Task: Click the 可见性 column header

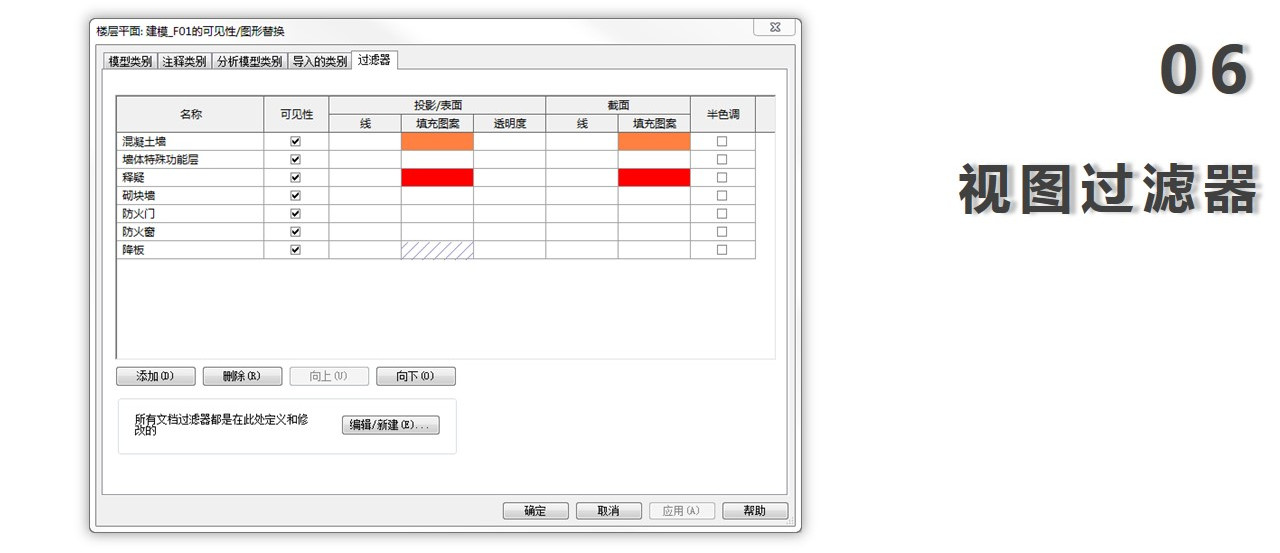Action: pos(296,114)
